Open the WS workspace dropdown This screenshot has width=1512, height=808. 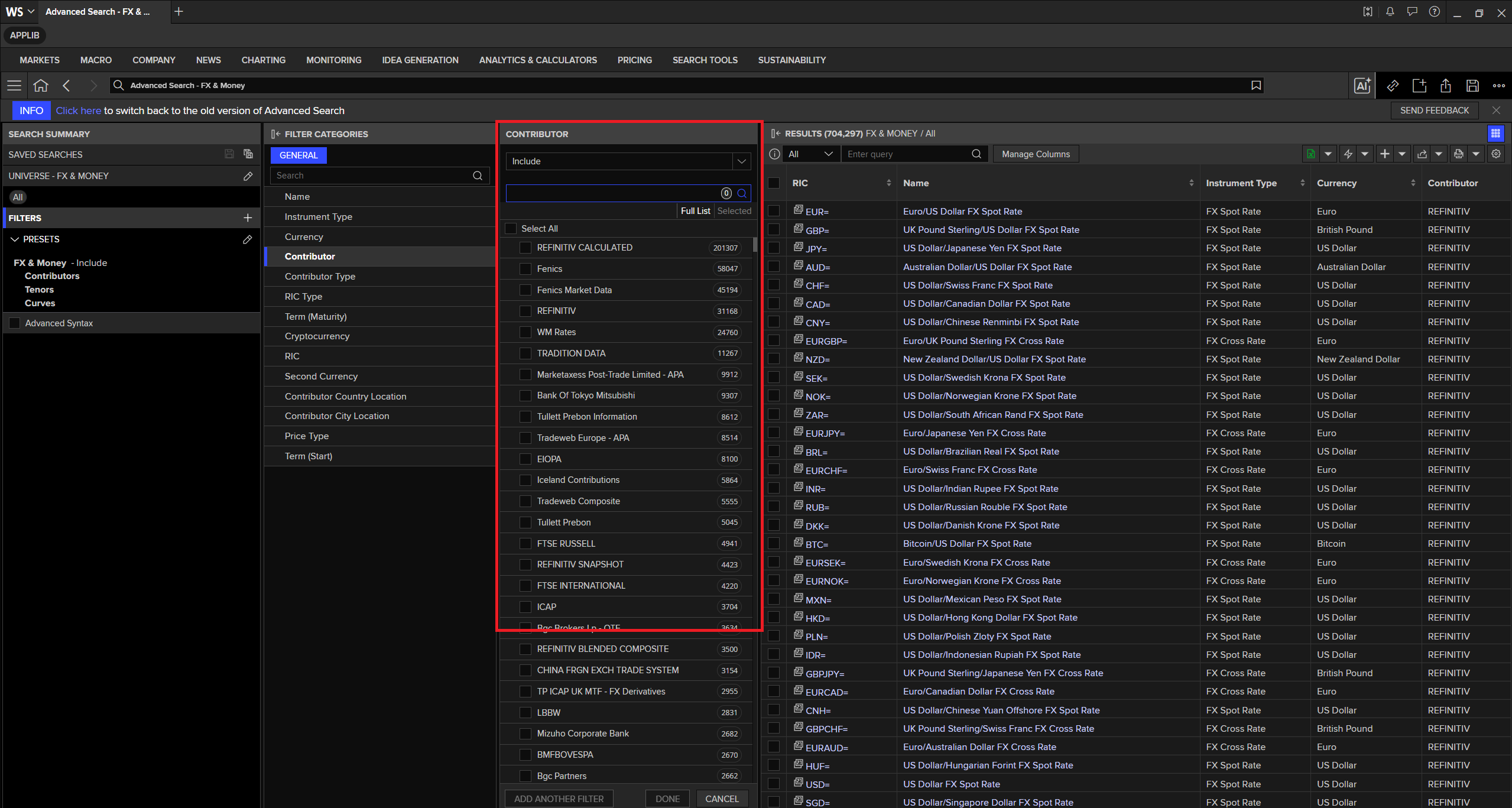(x=20, y=12)
